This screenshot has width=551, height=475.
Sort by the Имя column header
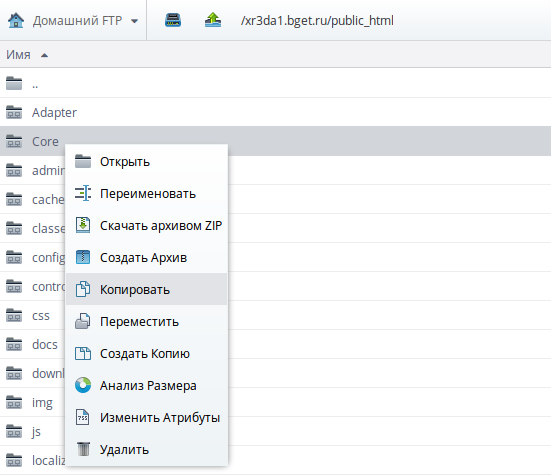[x=18, y=55]
